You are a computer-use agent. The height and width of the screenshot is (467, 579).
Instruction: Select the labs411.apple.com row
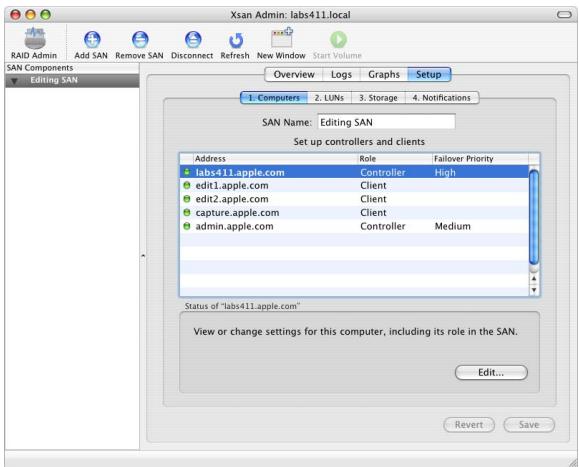coord(354,172)
